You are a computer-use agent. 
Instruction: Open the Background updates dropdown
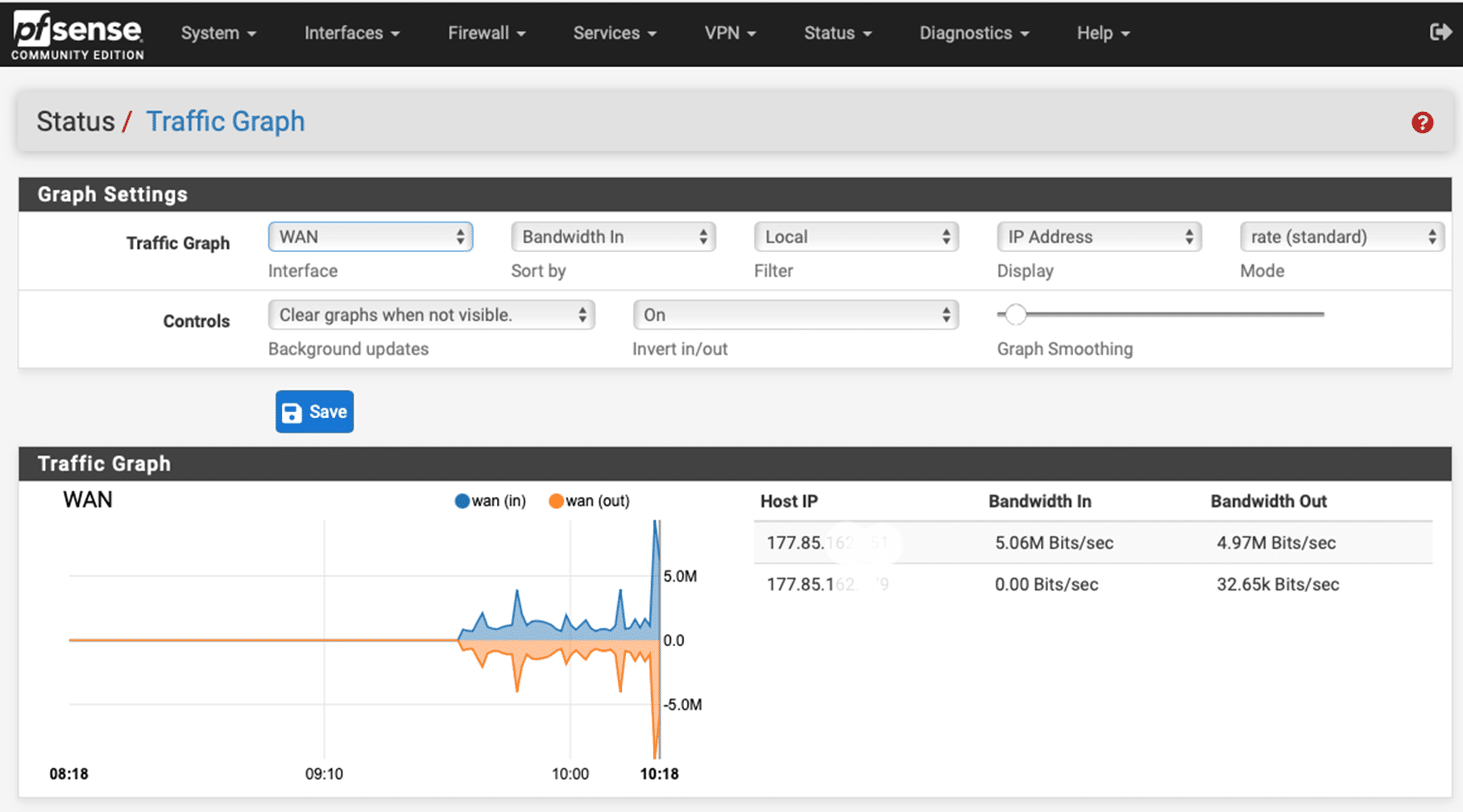(431, 315)
